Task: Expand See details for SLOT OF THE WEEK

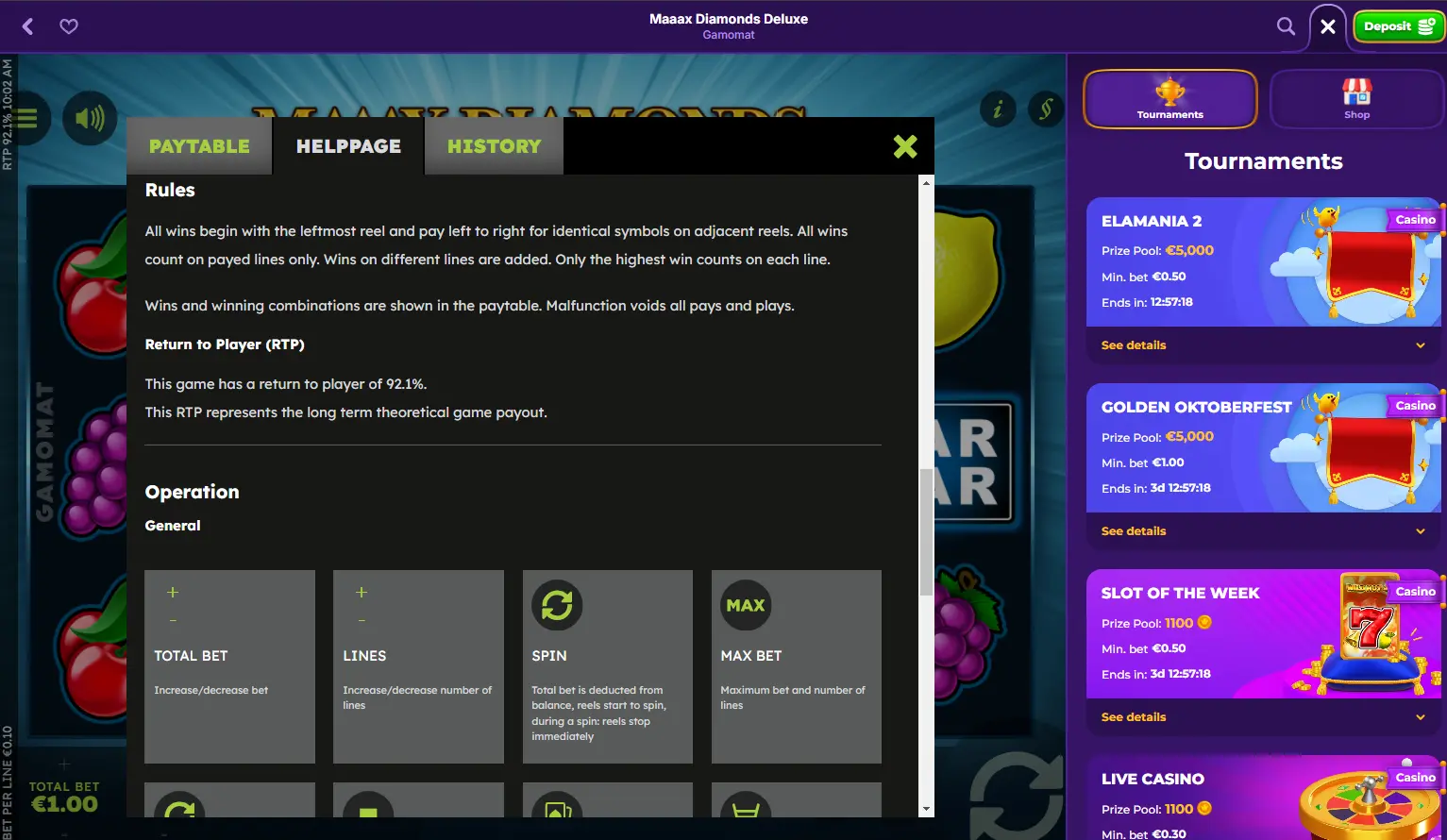Action: click(x=1134, y=717)
